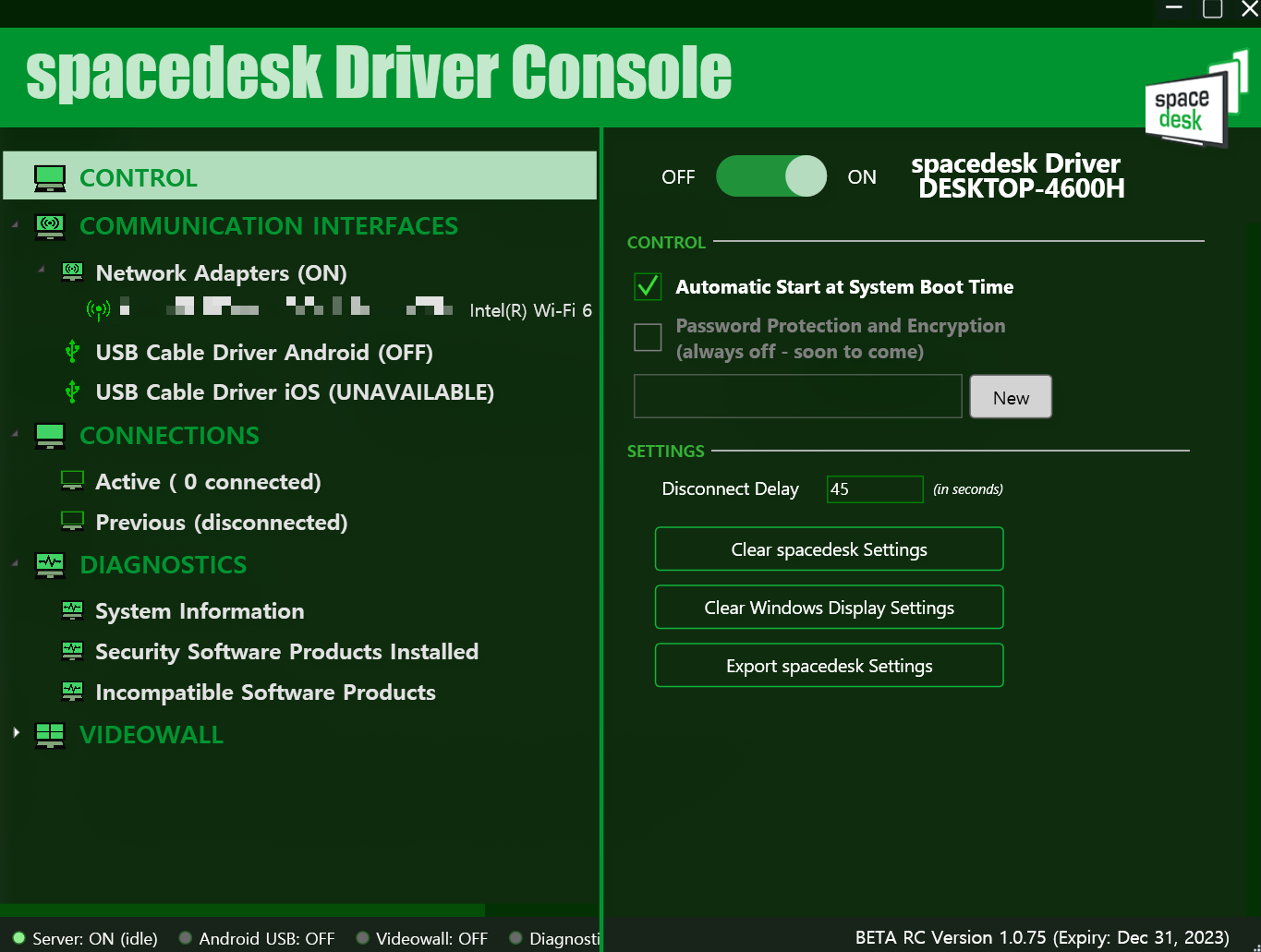Viewport: 1261px width, 952px height.
Task: Click the Android USB status dot
Action: (x=186, y=938)
